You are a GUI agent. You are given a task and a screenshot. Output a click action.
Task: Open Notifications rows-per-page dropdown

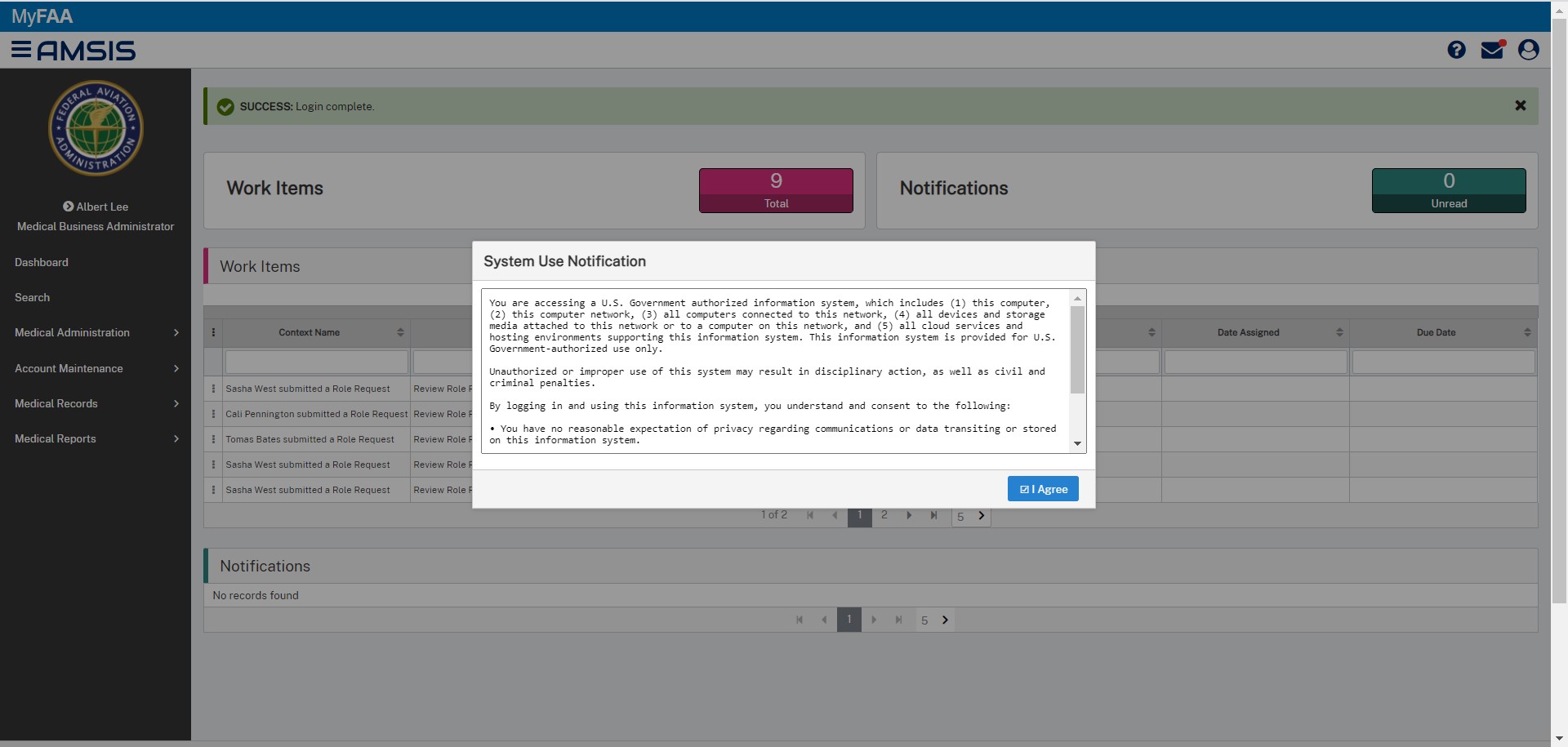935,620
